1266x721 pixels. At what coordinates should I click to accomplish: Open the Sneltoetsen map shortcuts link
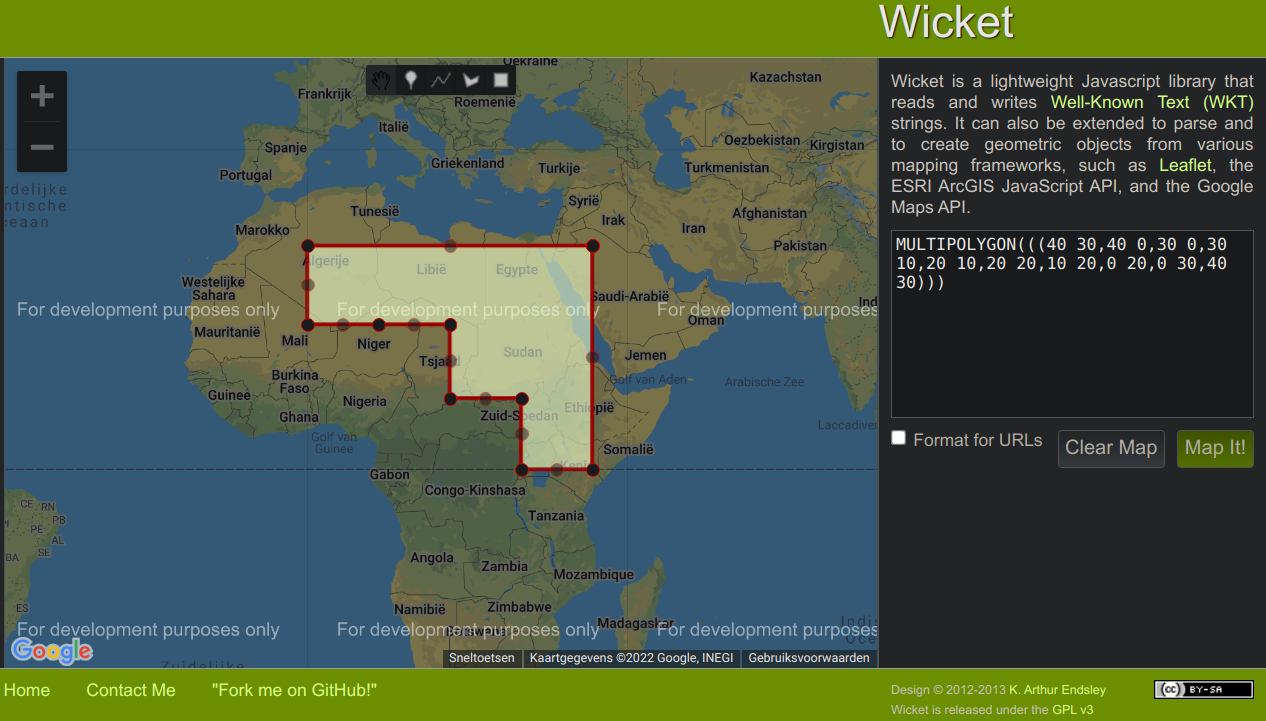[x=482, y=658]
